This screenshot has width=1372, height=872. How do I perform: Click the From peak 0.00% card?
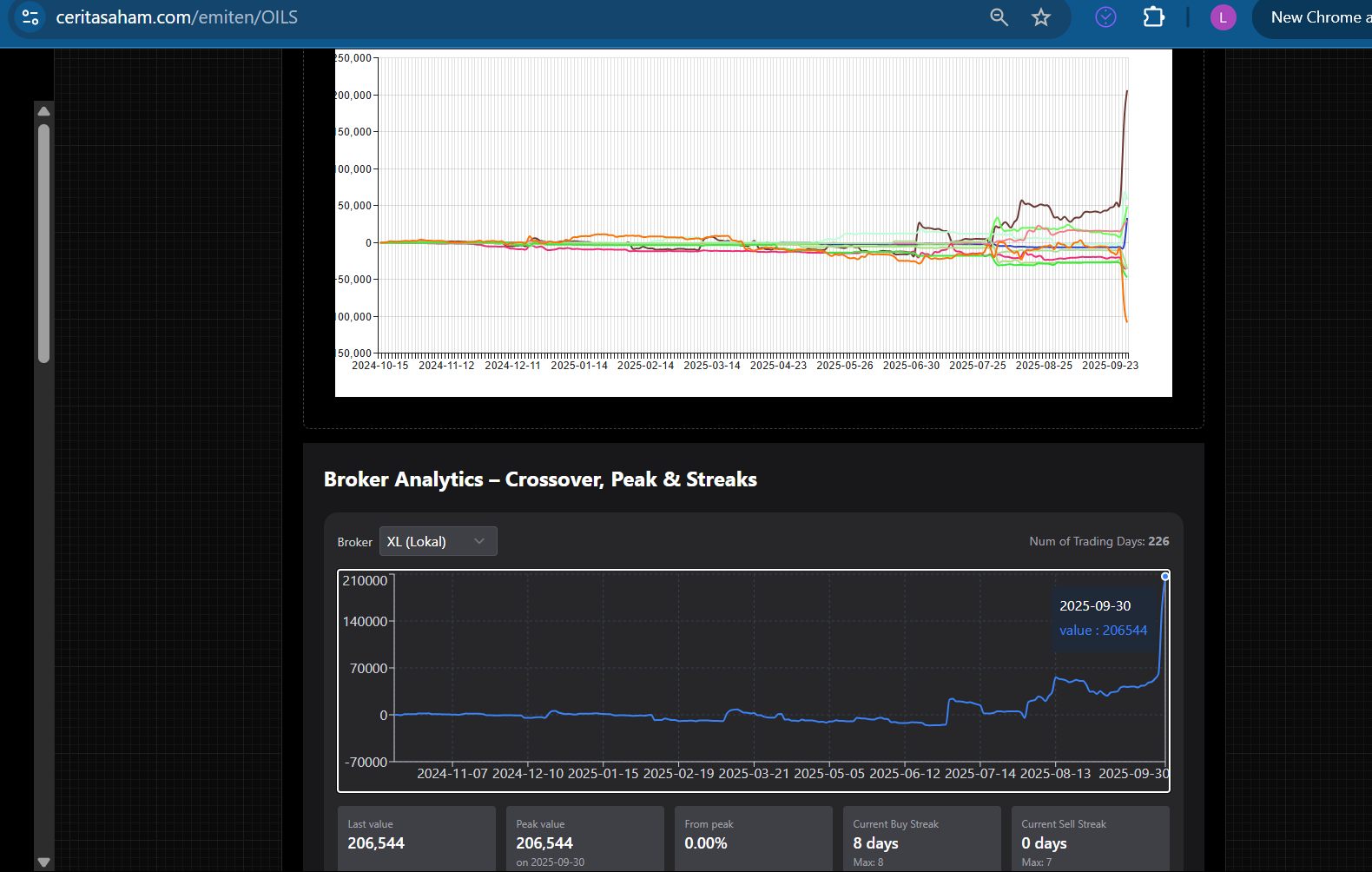753,839
